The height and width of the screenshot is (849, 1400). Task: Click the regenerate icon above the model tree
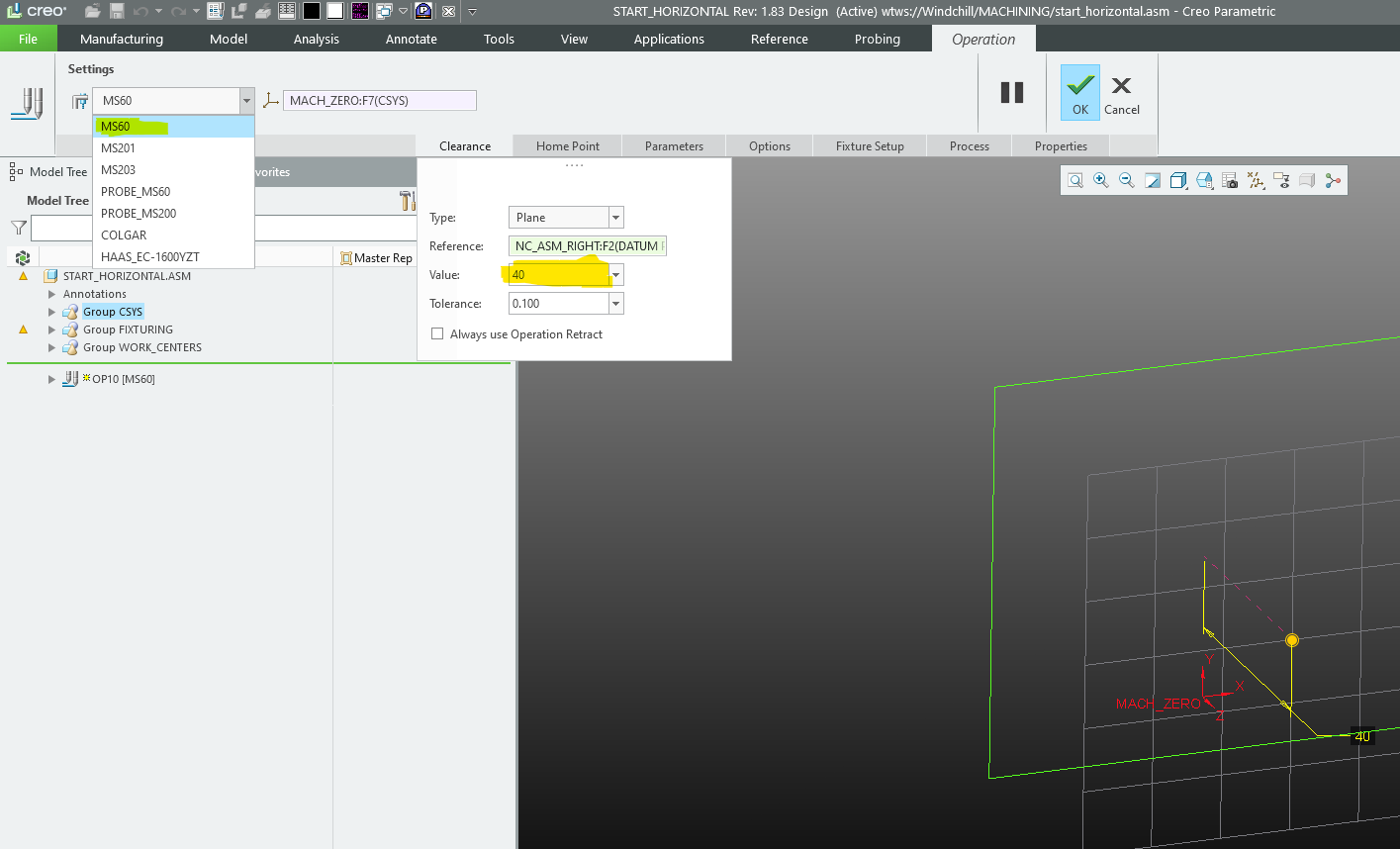point(22,257)
